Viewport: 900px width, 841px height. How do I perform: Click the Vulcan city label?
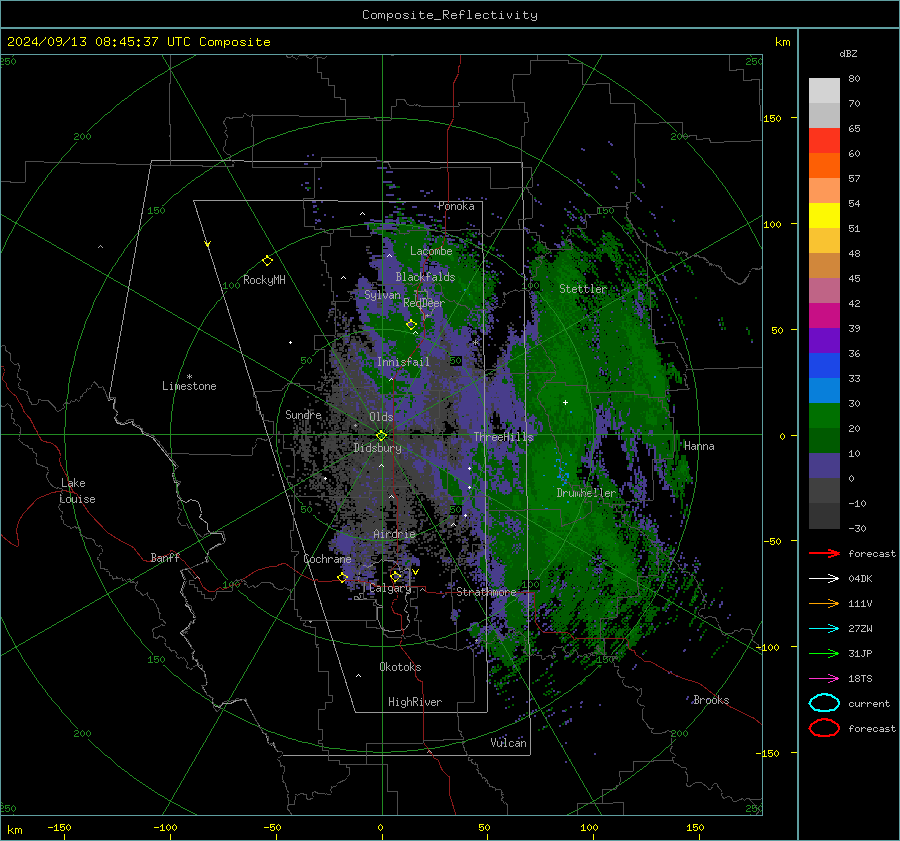coord(508,743)
